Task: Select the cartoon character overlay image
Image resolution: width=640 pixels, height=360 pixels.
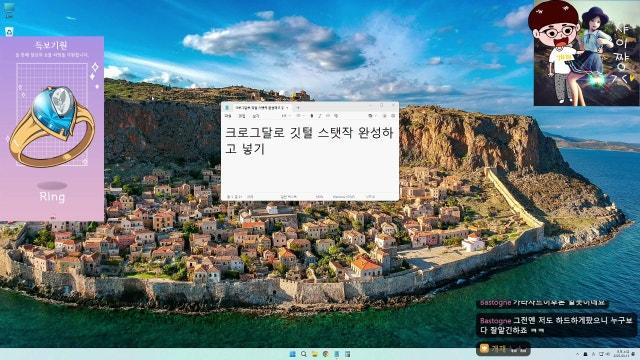Action: 587,53
